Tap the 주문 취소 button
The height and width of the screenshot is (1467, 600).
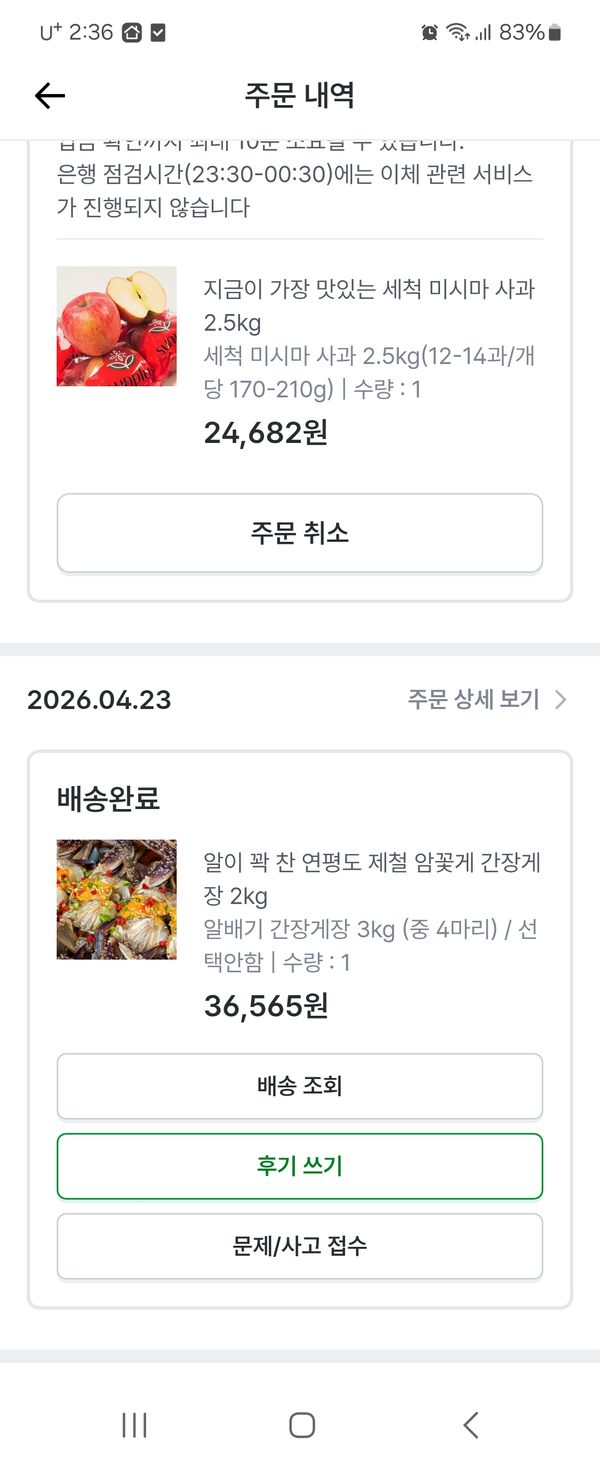click(x=300, y=533)
